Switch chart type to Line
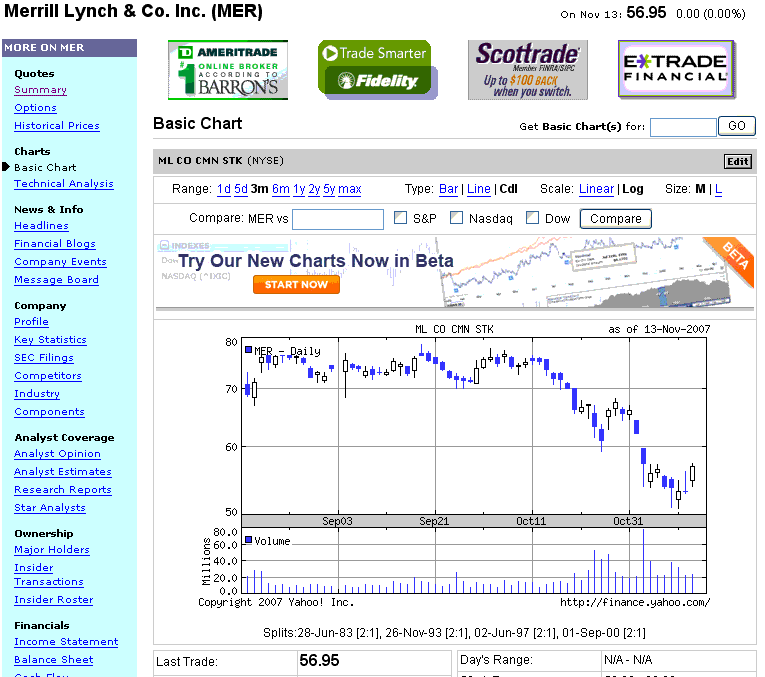765x677 pixels. pyautogui.click(x=479, y=189)
